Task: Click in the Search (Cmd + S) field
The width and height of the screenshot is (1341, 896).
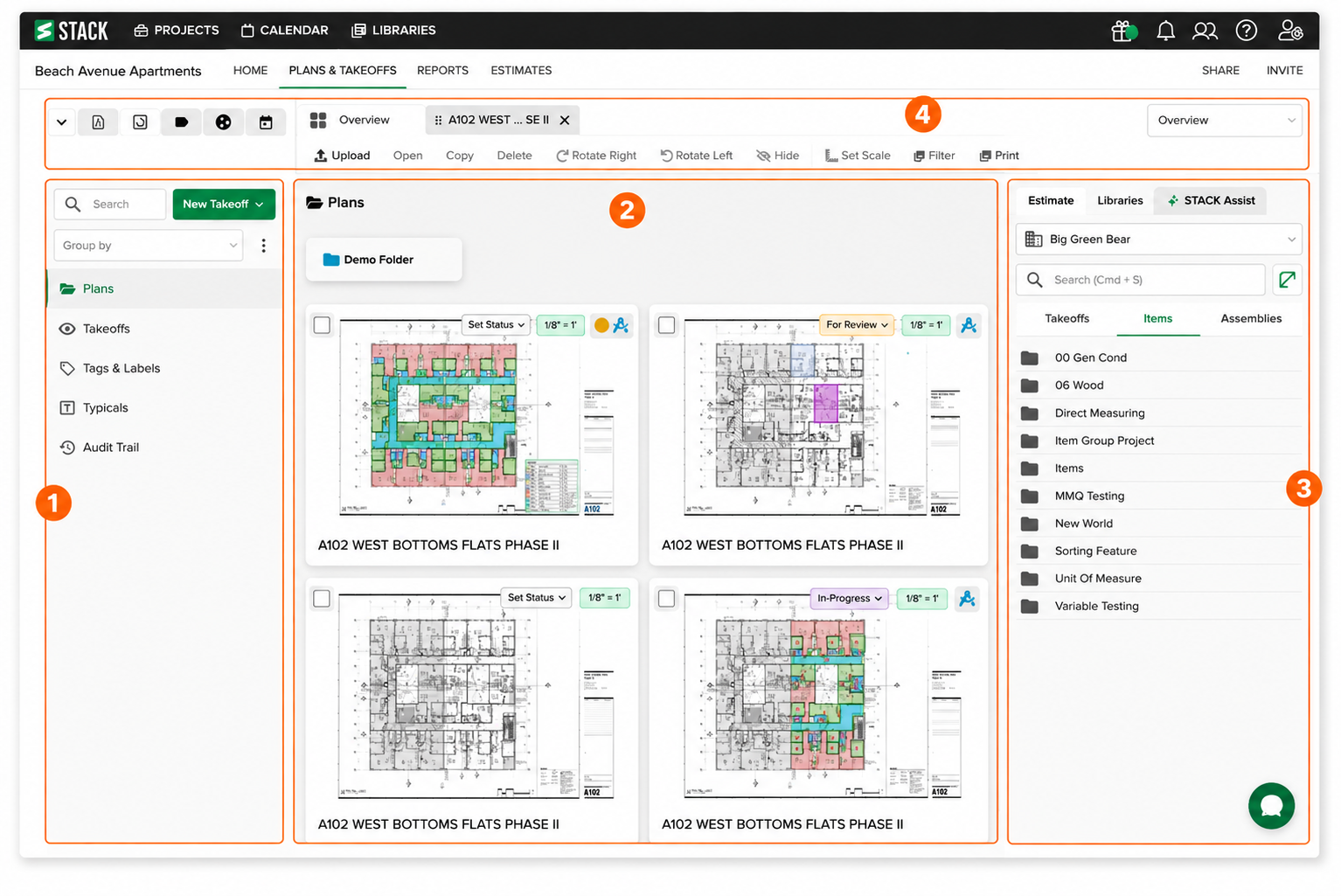Action: pyautogui.click(x=1141, y=280)
